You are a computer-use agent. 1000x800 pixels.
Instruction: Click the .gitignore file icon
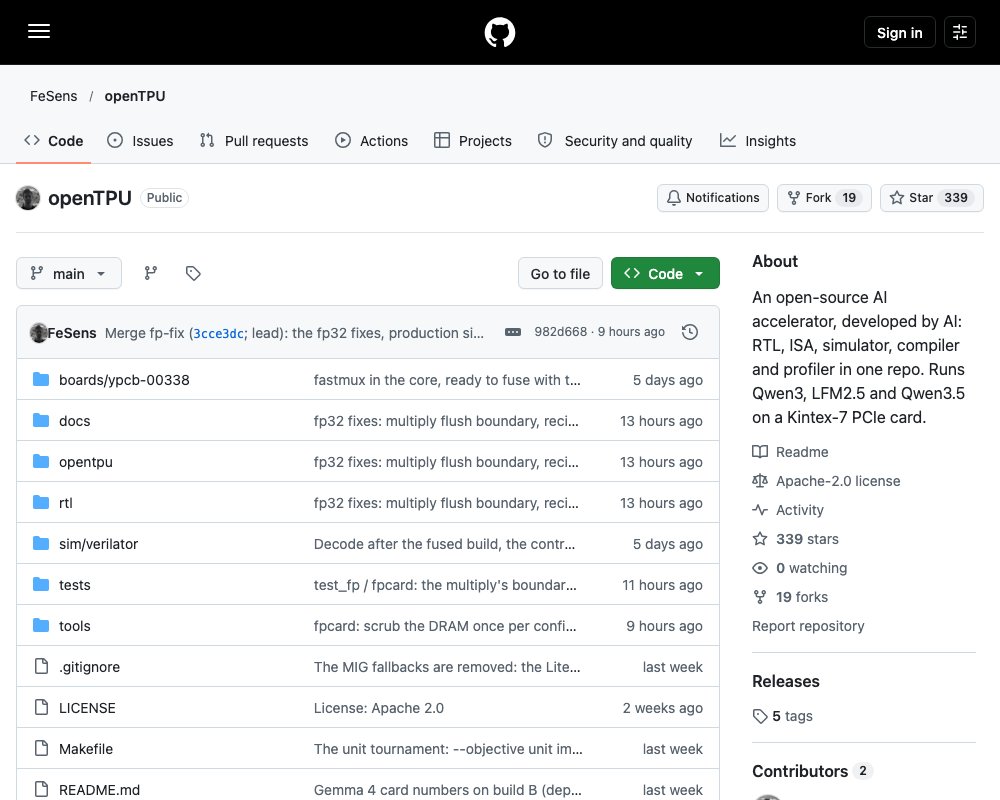[x=41, y=667]
